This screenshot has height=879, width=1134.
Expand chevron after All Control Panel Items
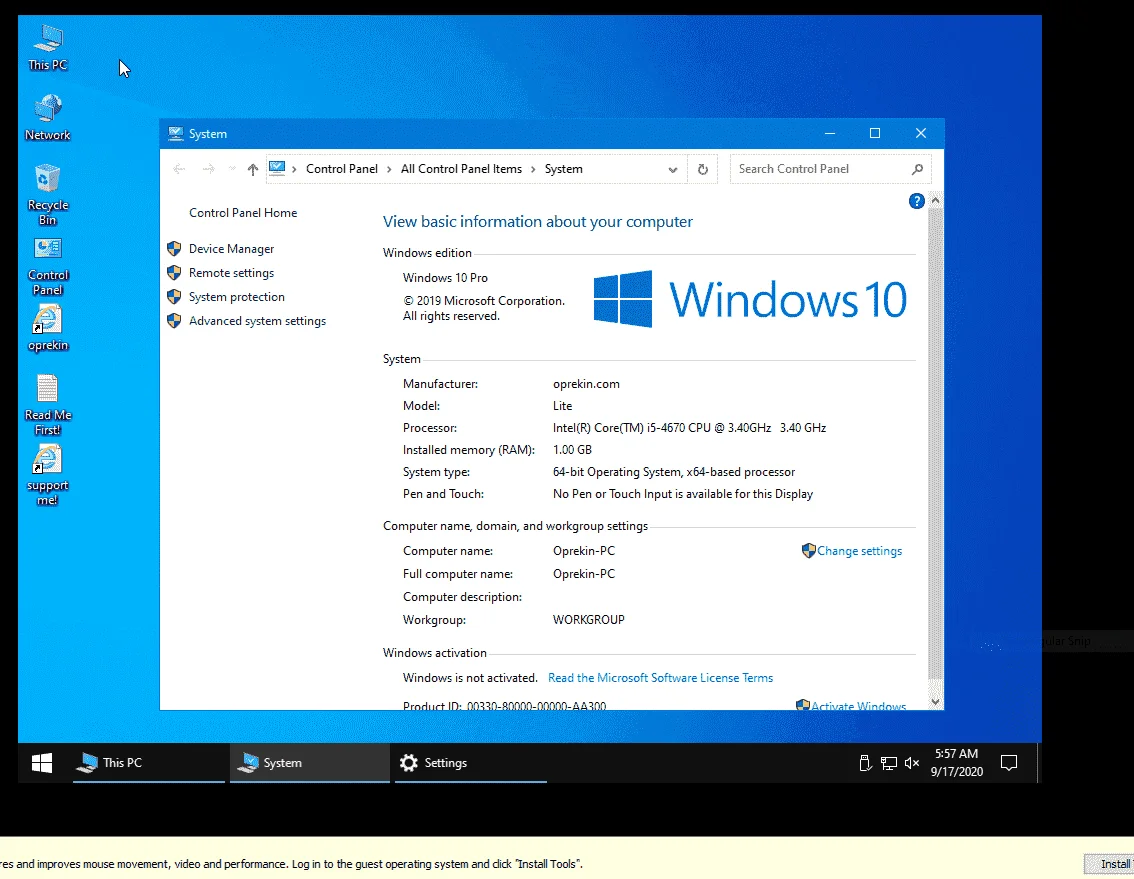(x=533, y=169)
